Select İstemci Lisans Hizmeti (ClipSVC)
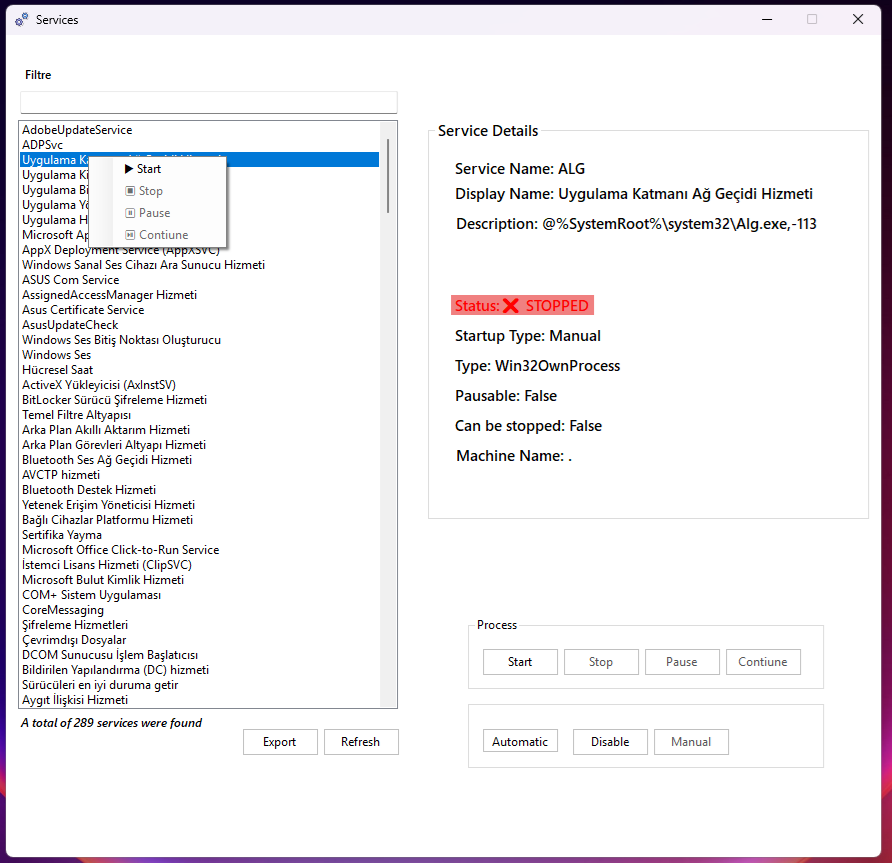 coord(200,565)
